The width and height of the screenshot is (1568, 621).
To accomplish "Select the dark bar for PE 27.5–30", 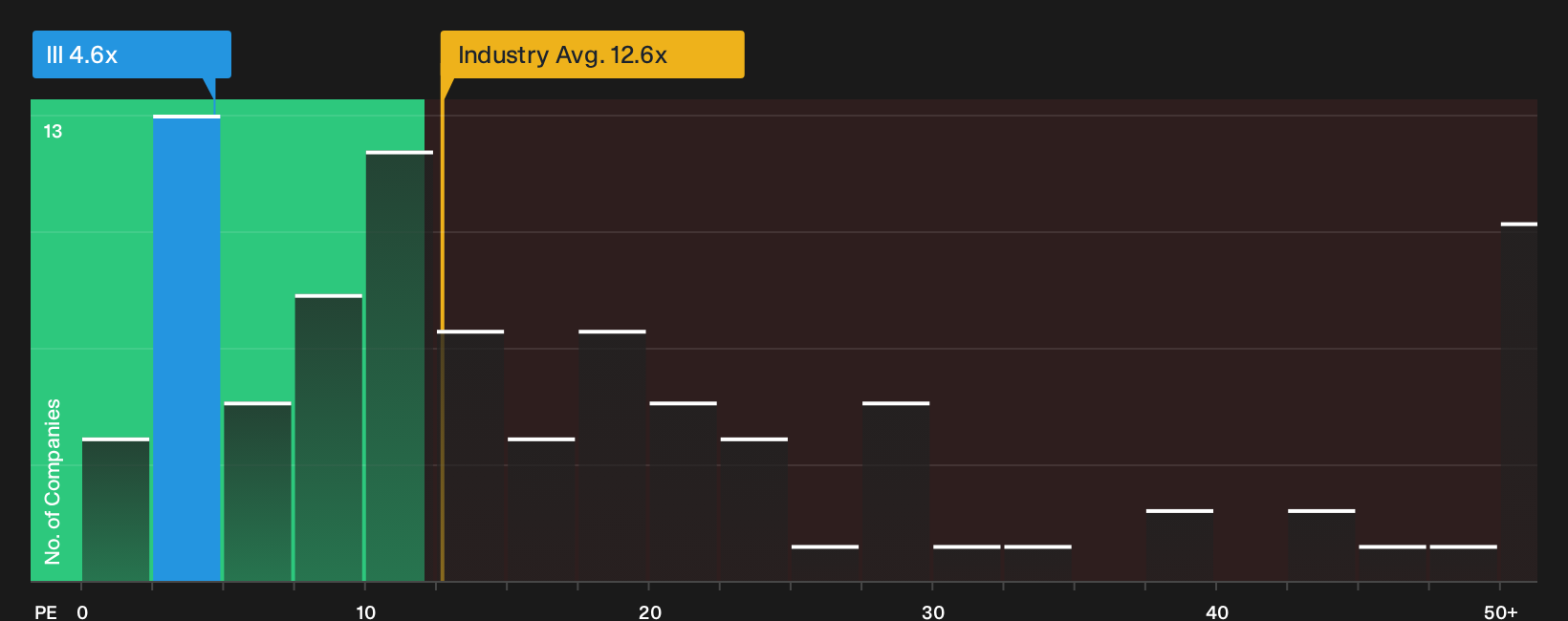I will click(x=896, y=492).
